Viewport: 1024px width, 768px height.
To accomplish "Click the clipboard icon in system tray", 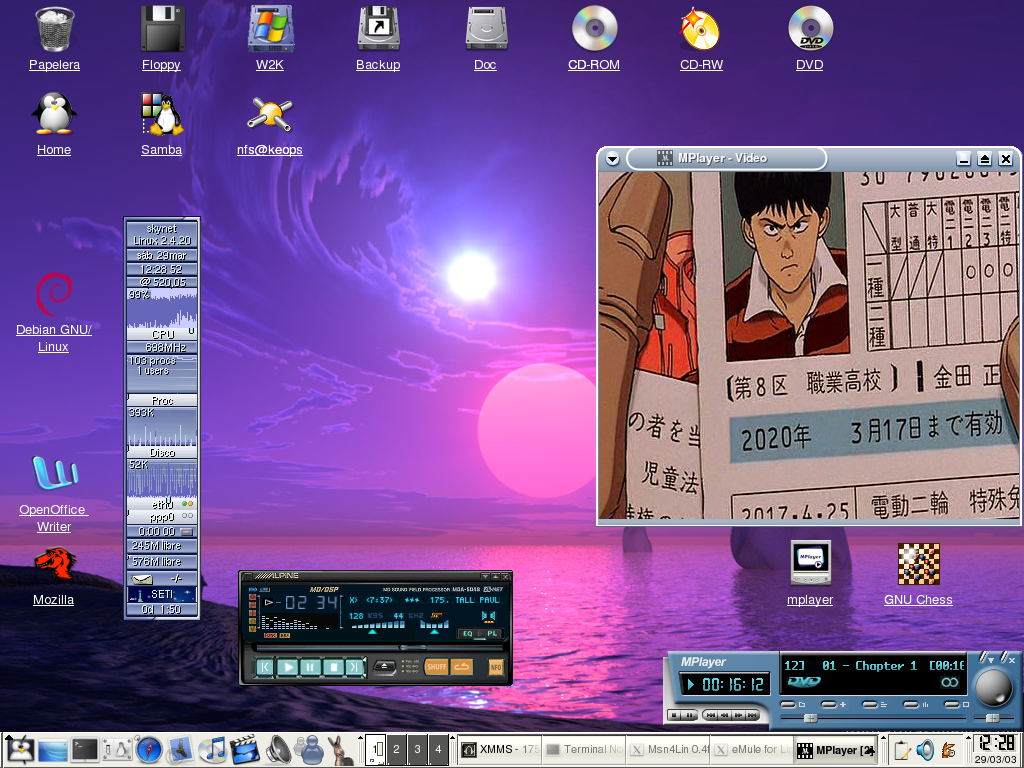I will coord(903,750).
